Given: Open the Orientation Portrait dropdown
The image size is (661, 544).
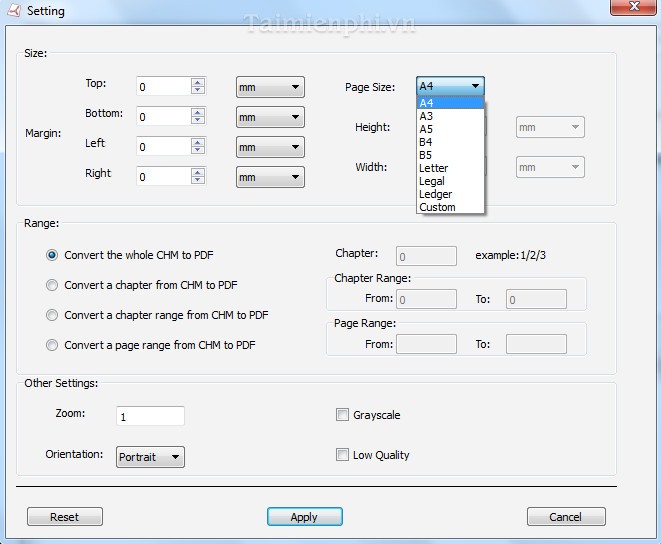Looking at the screenshot, I should [x=150, y=457].
